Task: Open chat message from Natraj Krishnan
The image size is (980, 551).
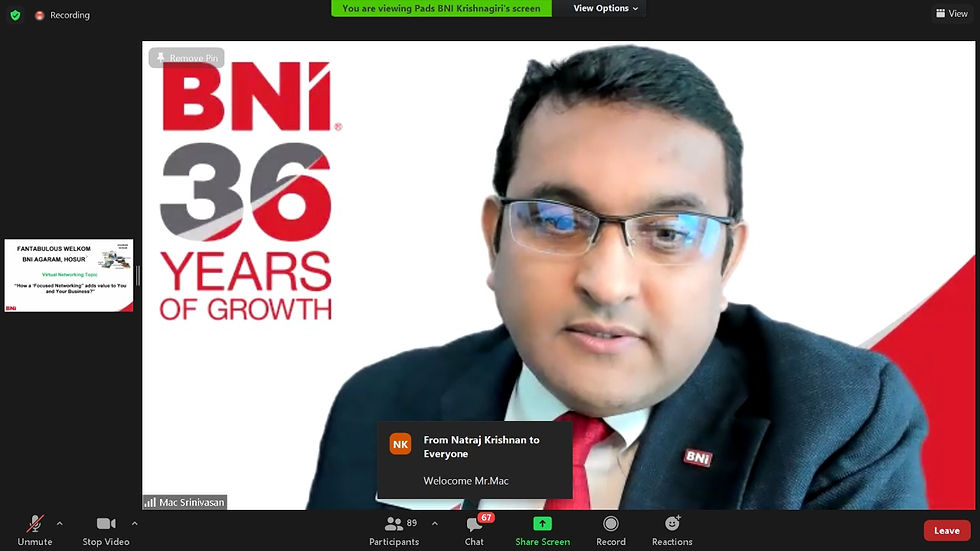Action: point(475,460)
